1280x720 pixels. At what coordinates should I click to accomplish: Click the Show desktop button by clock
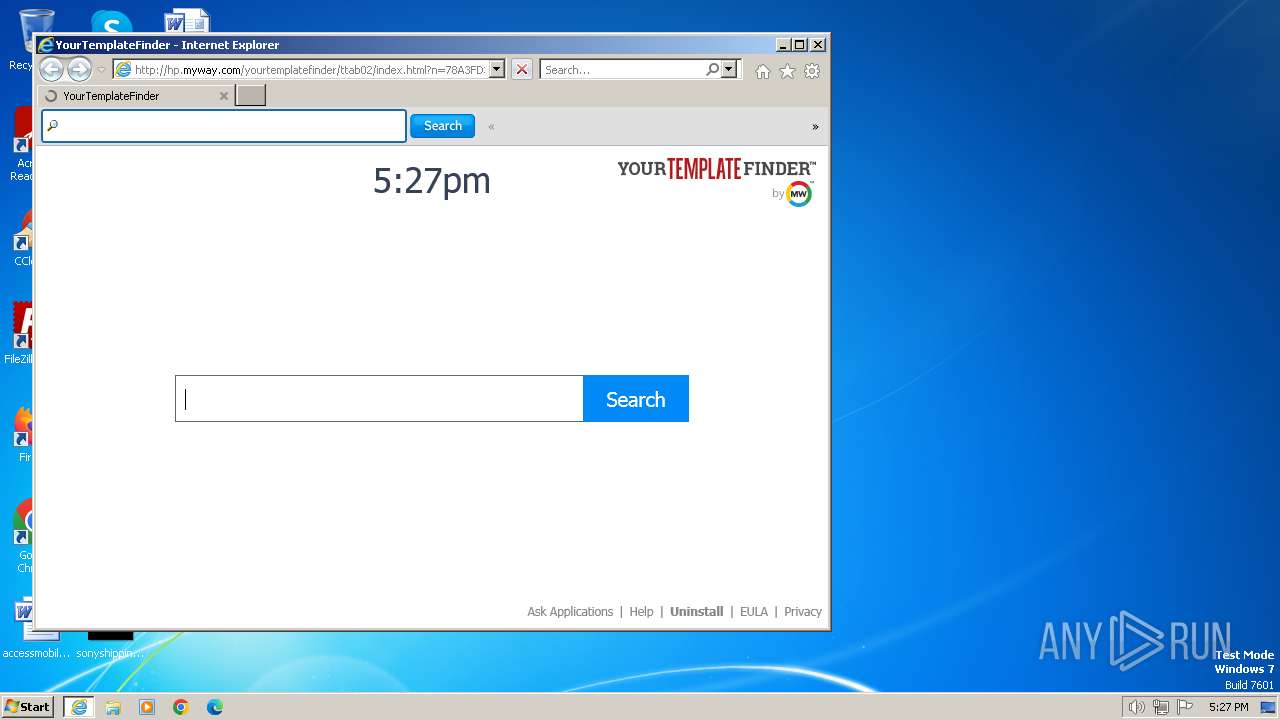[1268, 707]
